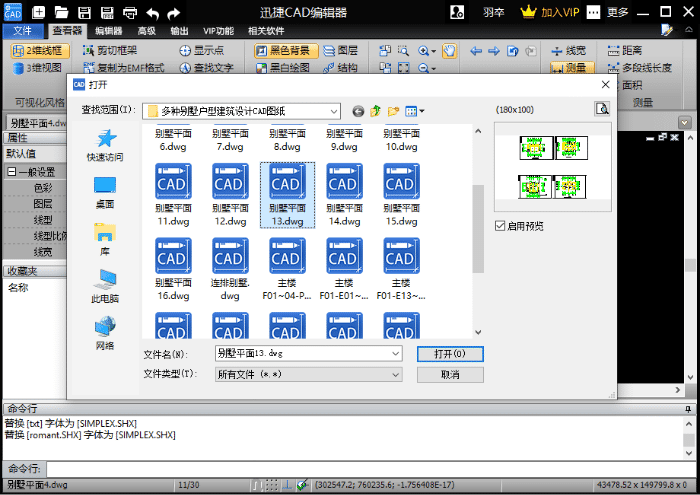Click the preview thumbnail image
The width and height of the screenshot is (700, 495).
click(553, 167)
